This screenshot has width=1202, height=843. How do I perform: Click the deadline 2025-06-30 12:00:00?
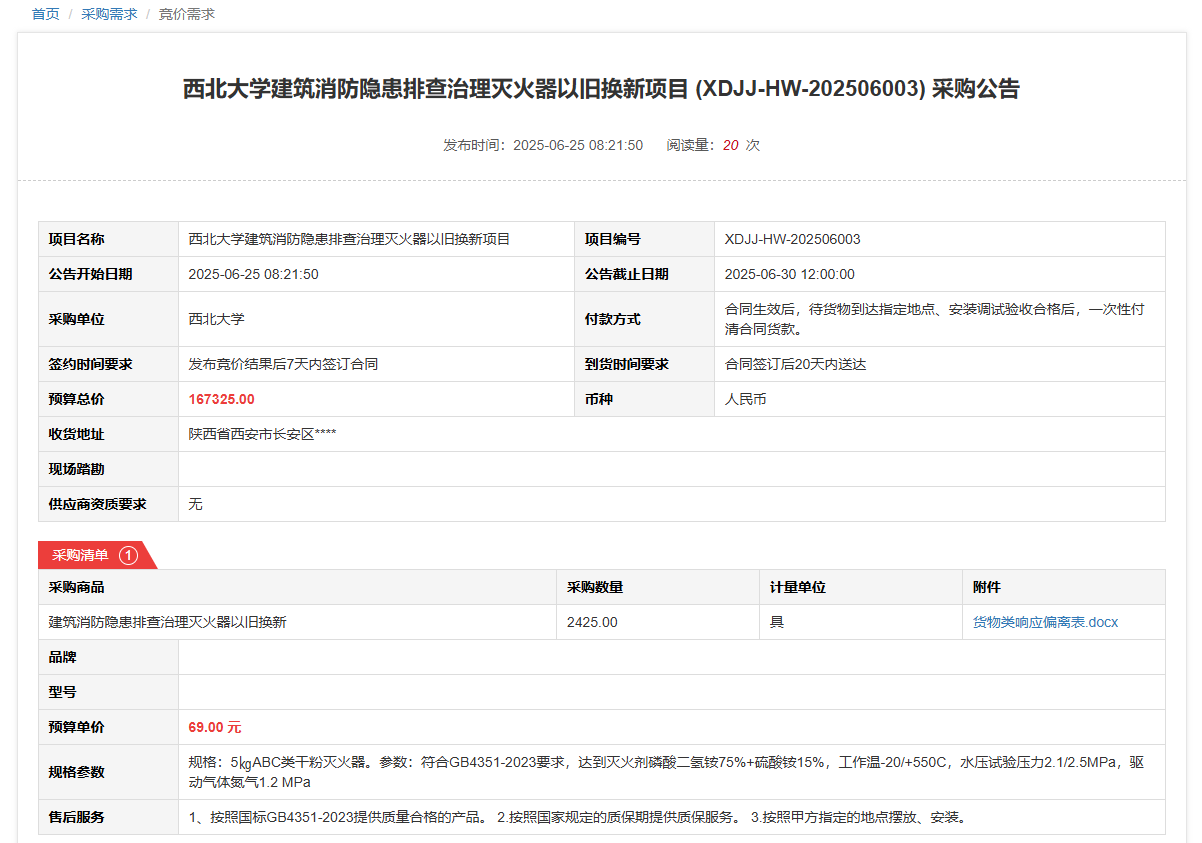789,274
